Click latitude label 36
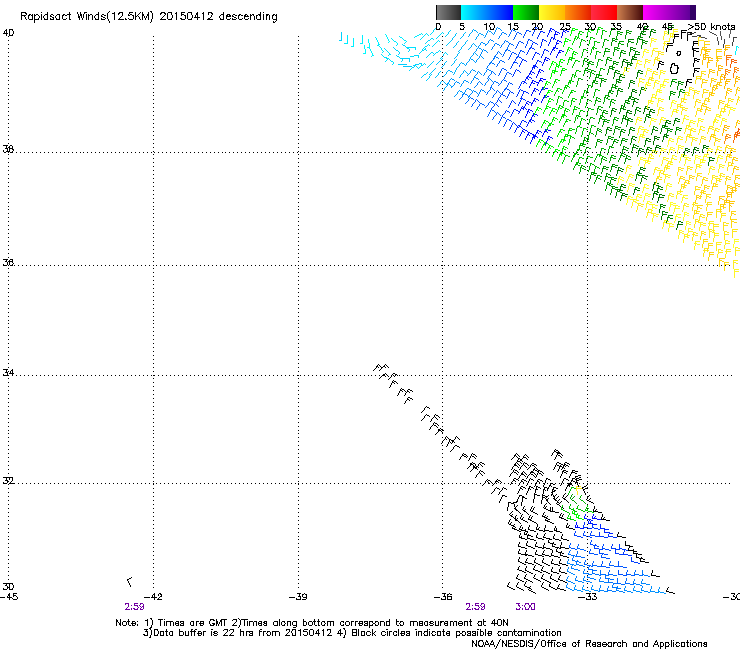The width and height of the screenshot is (740, 650). [x=8, y=262]
